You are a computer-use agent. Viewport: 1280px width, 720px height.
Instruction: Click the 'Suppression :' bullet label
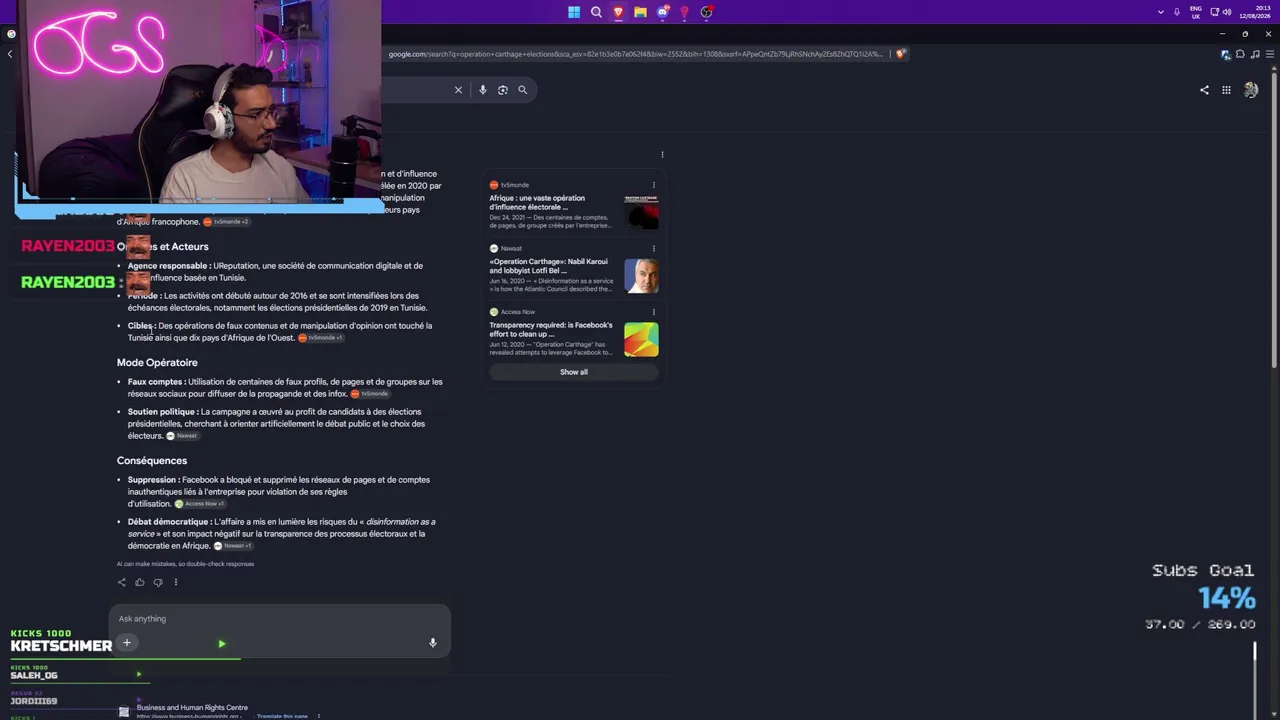tap(153, 480)
